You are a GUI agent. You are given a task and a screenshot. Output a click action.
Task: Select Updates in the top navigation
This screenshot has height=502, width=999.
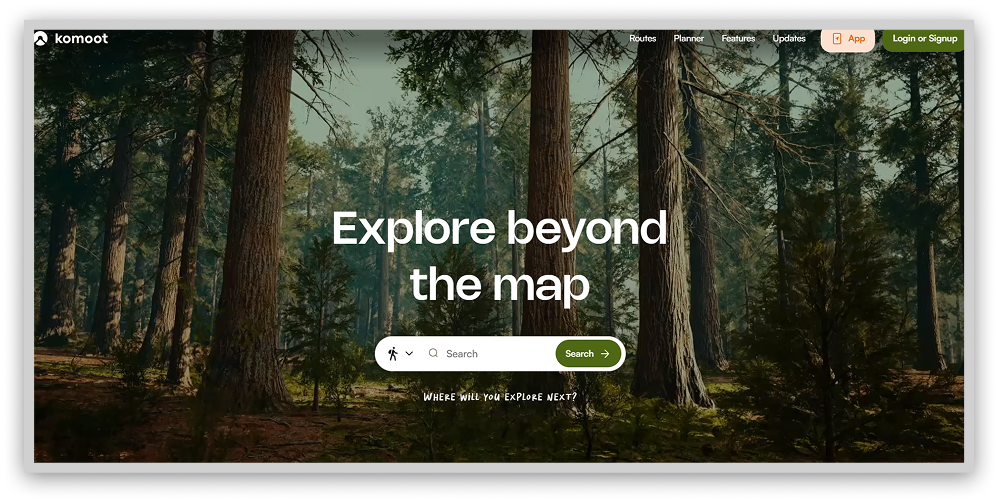pyautogui.click(x=789, y=39)
